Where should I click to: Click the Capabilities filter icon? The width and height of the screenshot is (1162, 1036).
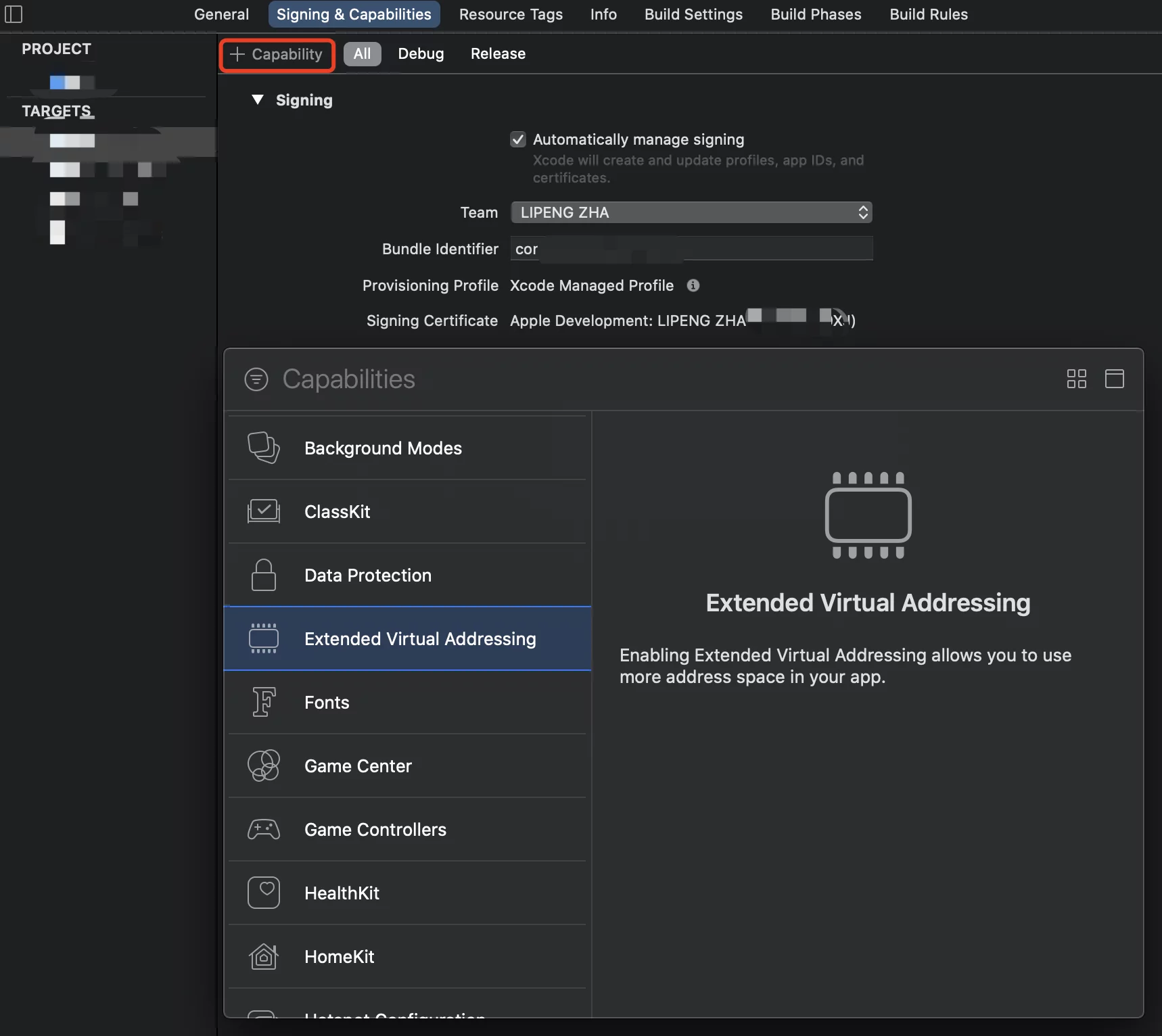[x=256, y=379]
